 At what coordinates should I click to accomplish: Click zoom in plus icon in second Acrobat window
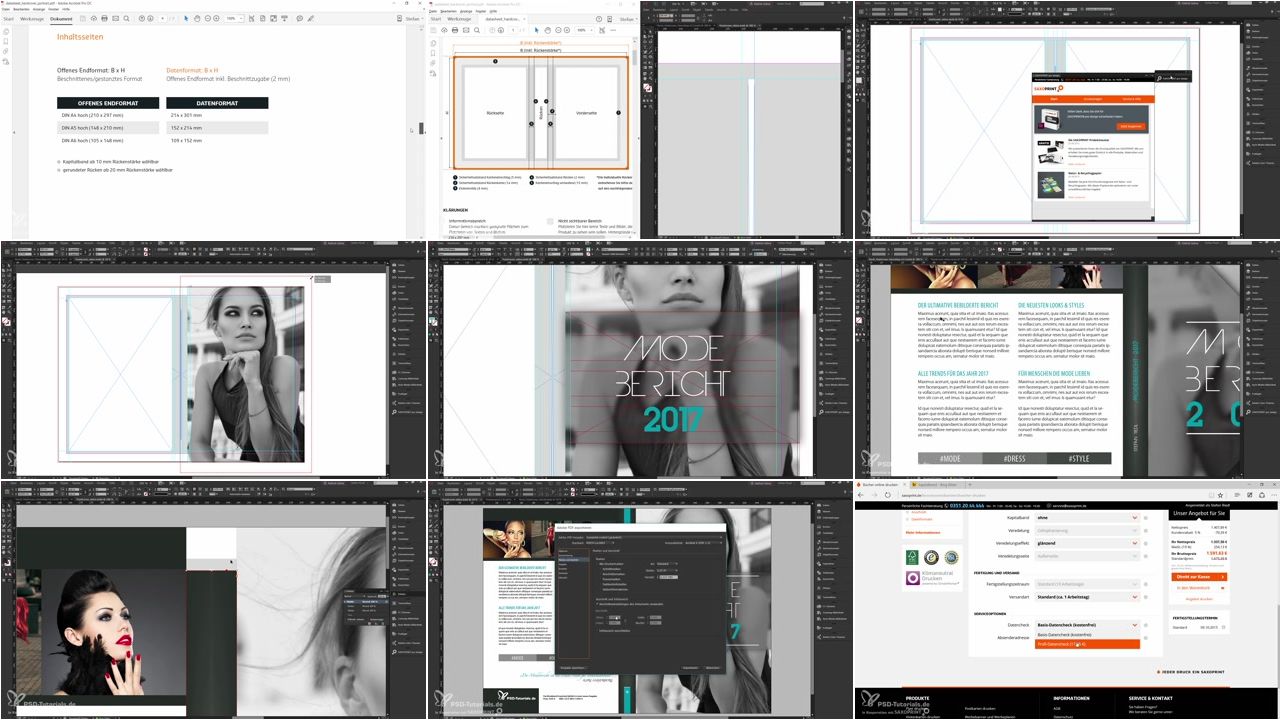click(567, 30)
